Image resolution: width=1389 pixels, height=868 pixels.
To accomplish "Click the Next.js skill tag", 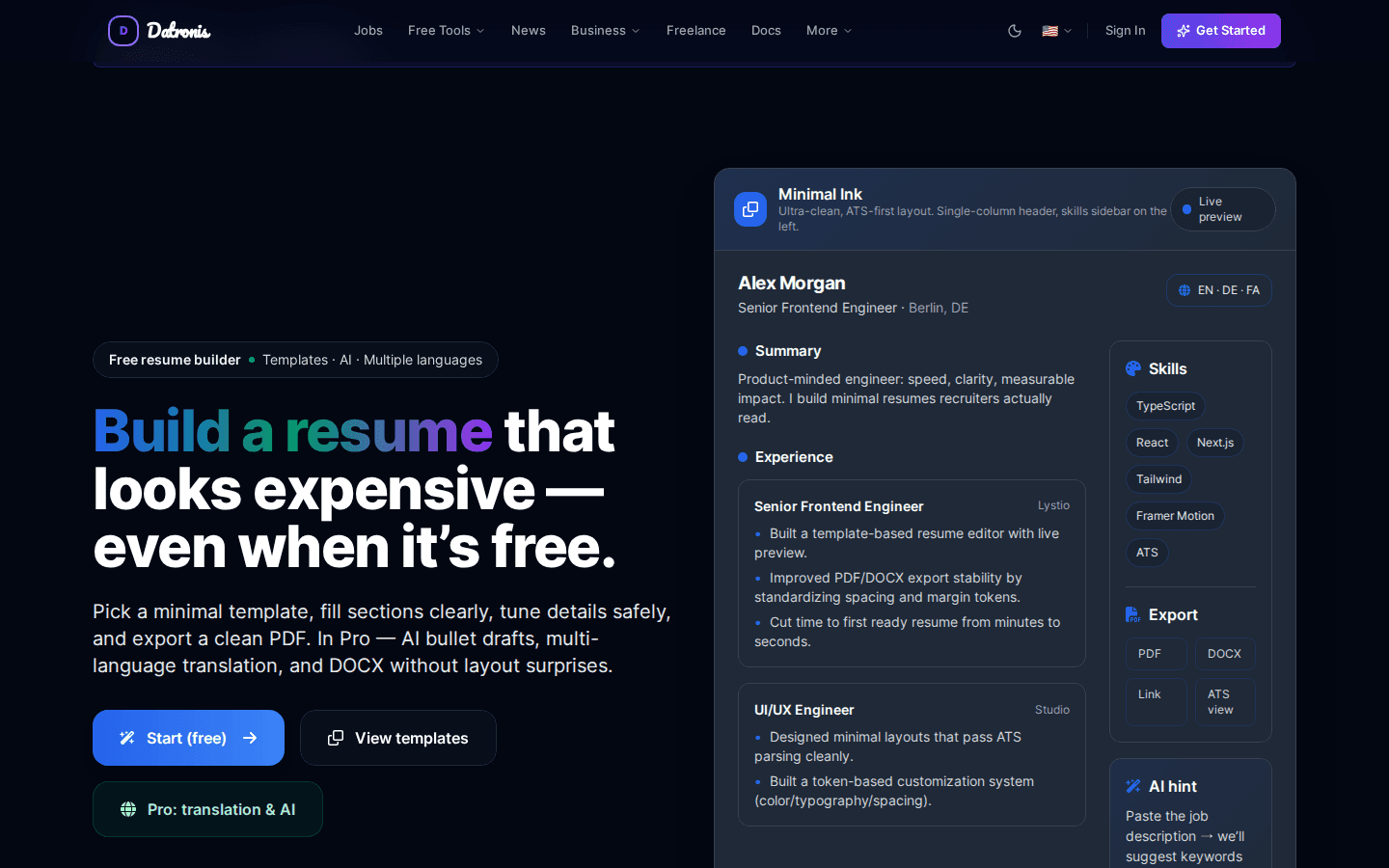I will (x=1215, y=443).
